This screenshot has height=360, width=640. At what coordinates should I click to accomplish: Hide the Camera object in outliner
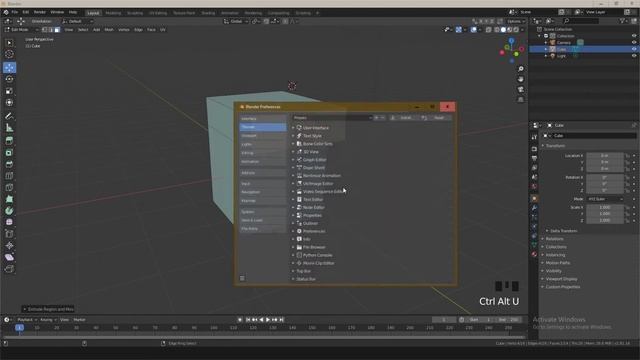[x=634, y=42]
